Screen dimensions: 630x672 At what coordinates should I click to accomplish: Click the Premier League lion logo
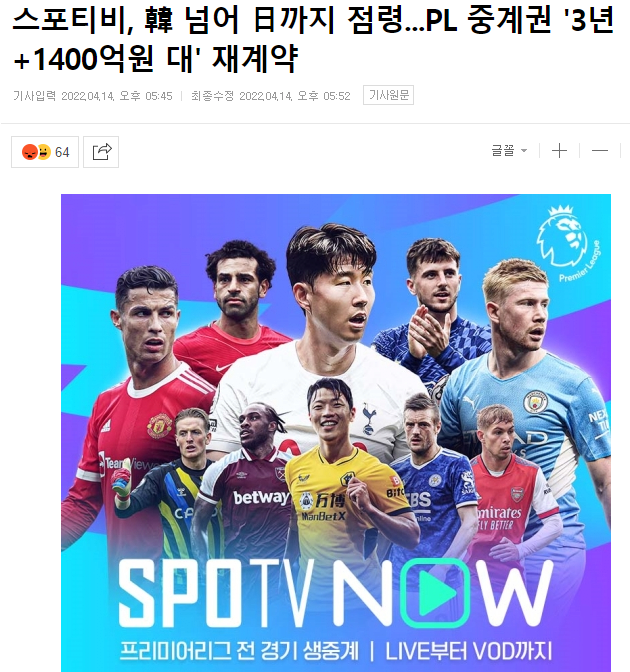[x=568, y=243]
